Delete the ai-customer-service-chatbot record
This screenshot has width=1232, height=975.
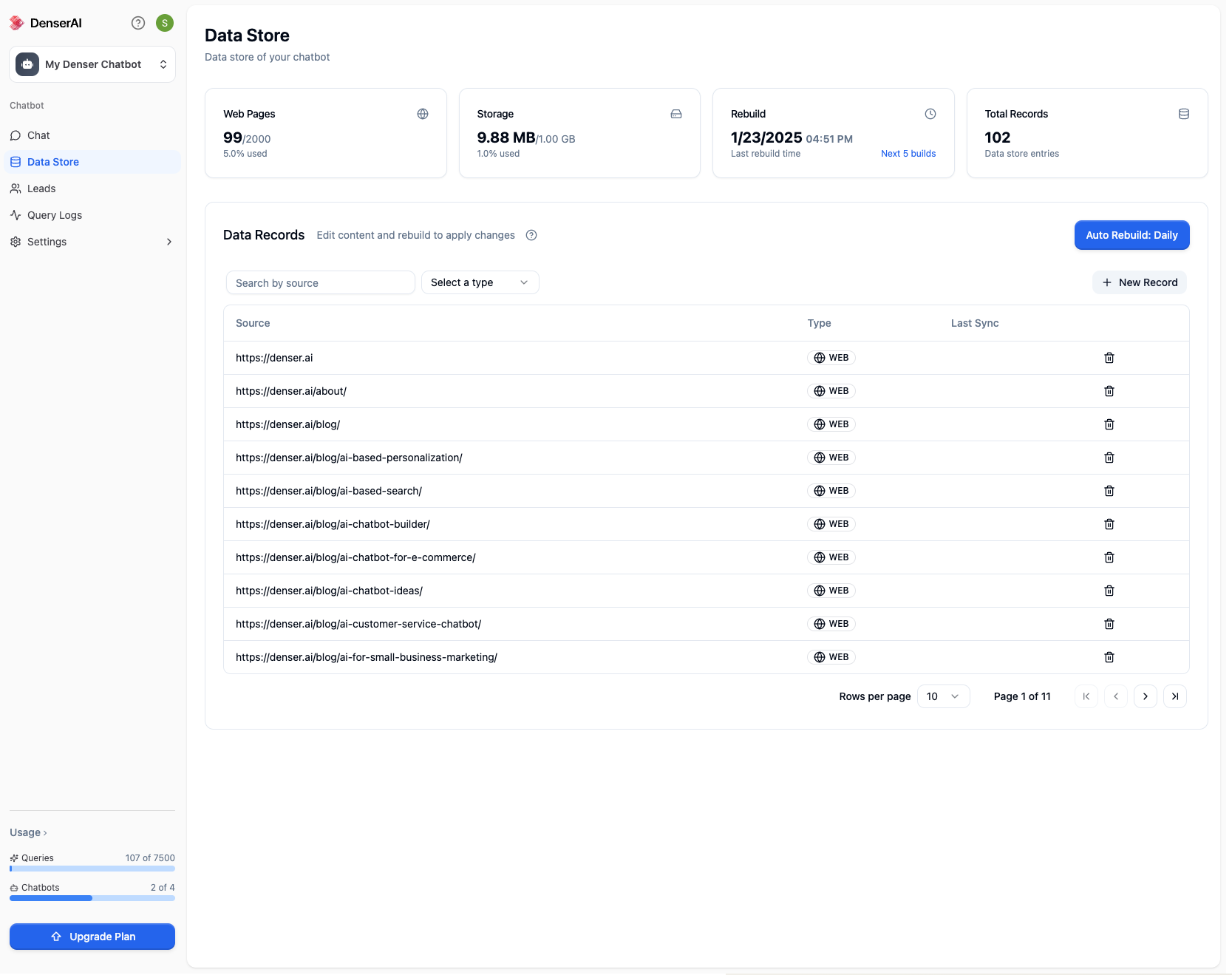tap(1109, 624)
